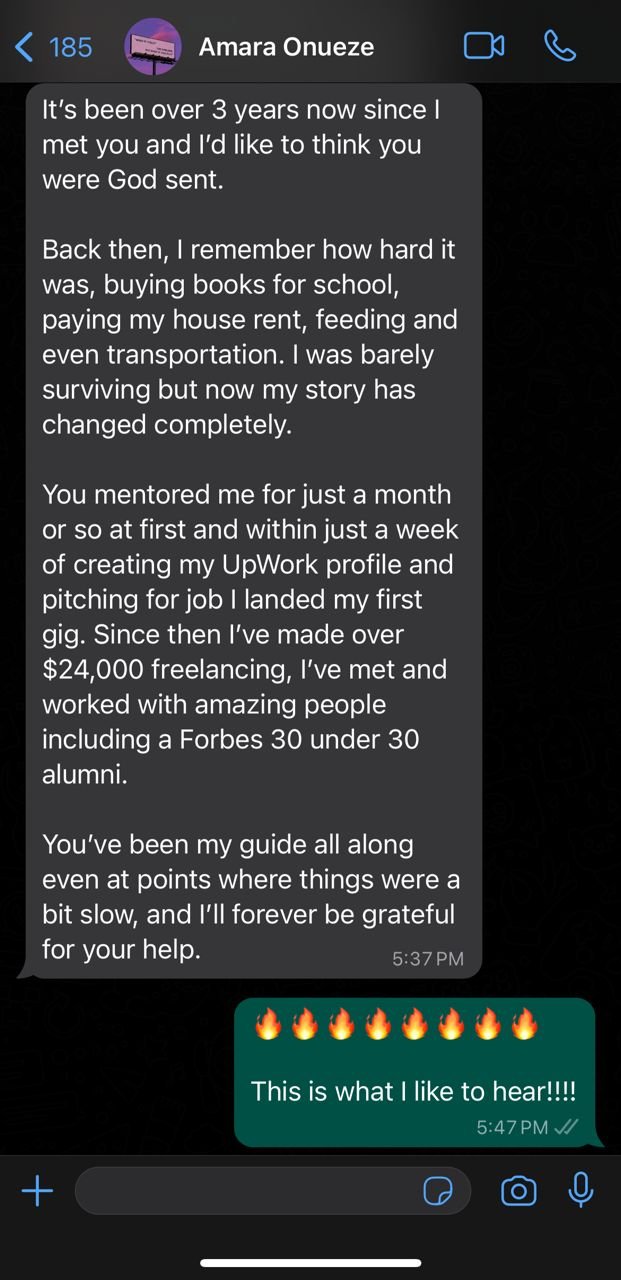Open the camera to snap a photo

coord(519,1191)
